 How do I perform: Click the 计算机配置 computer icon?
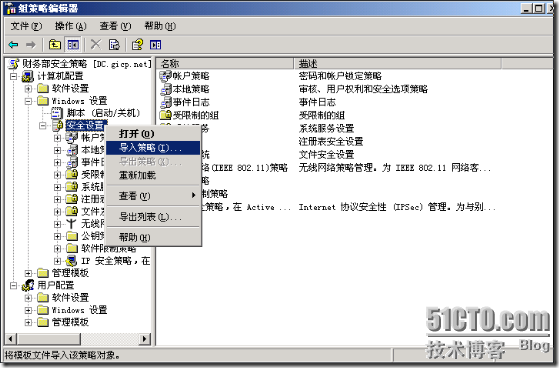click(28, 76)
